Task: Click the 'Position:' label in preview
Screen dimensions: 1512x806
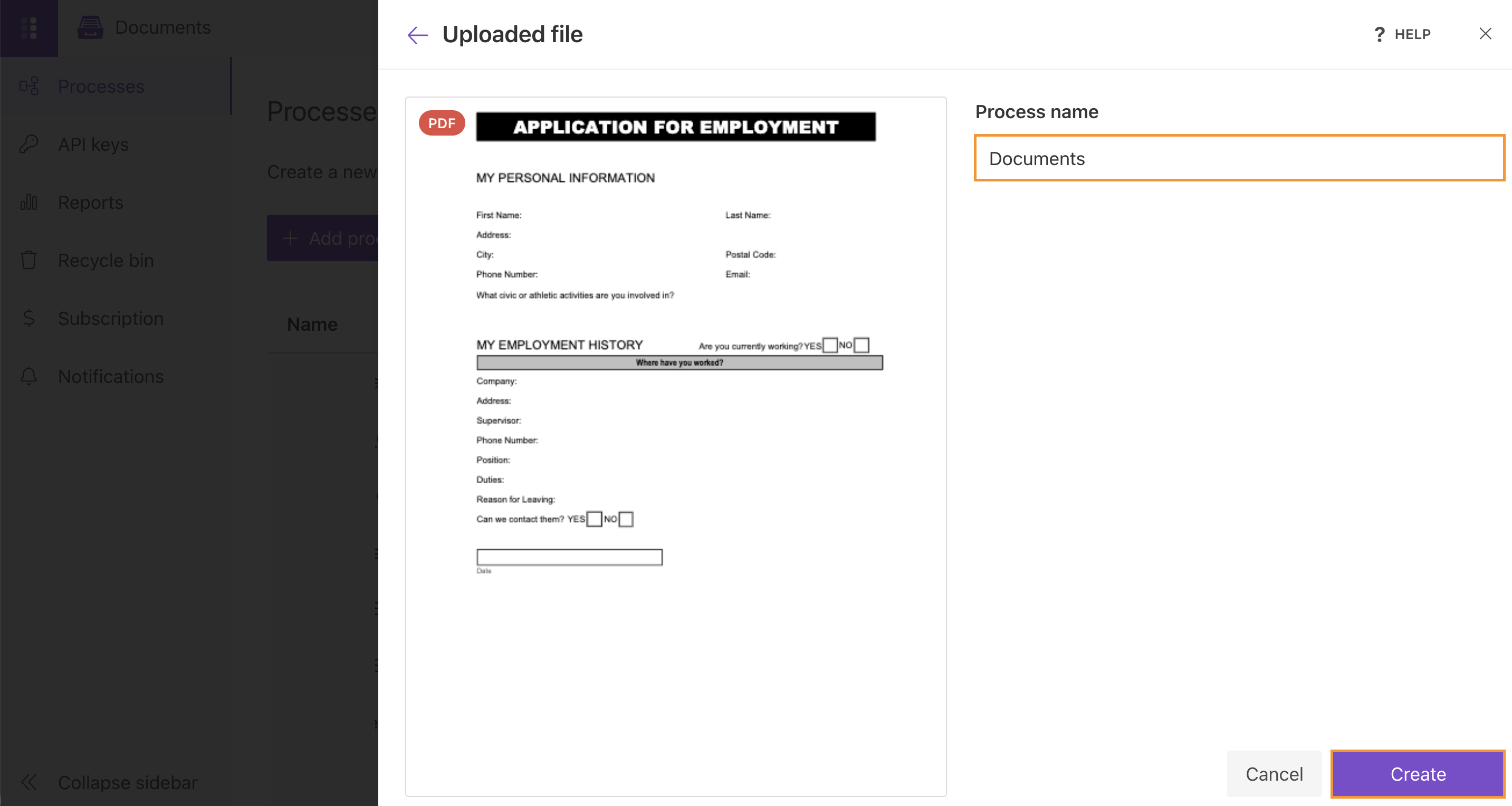Action: coord(493,460)
